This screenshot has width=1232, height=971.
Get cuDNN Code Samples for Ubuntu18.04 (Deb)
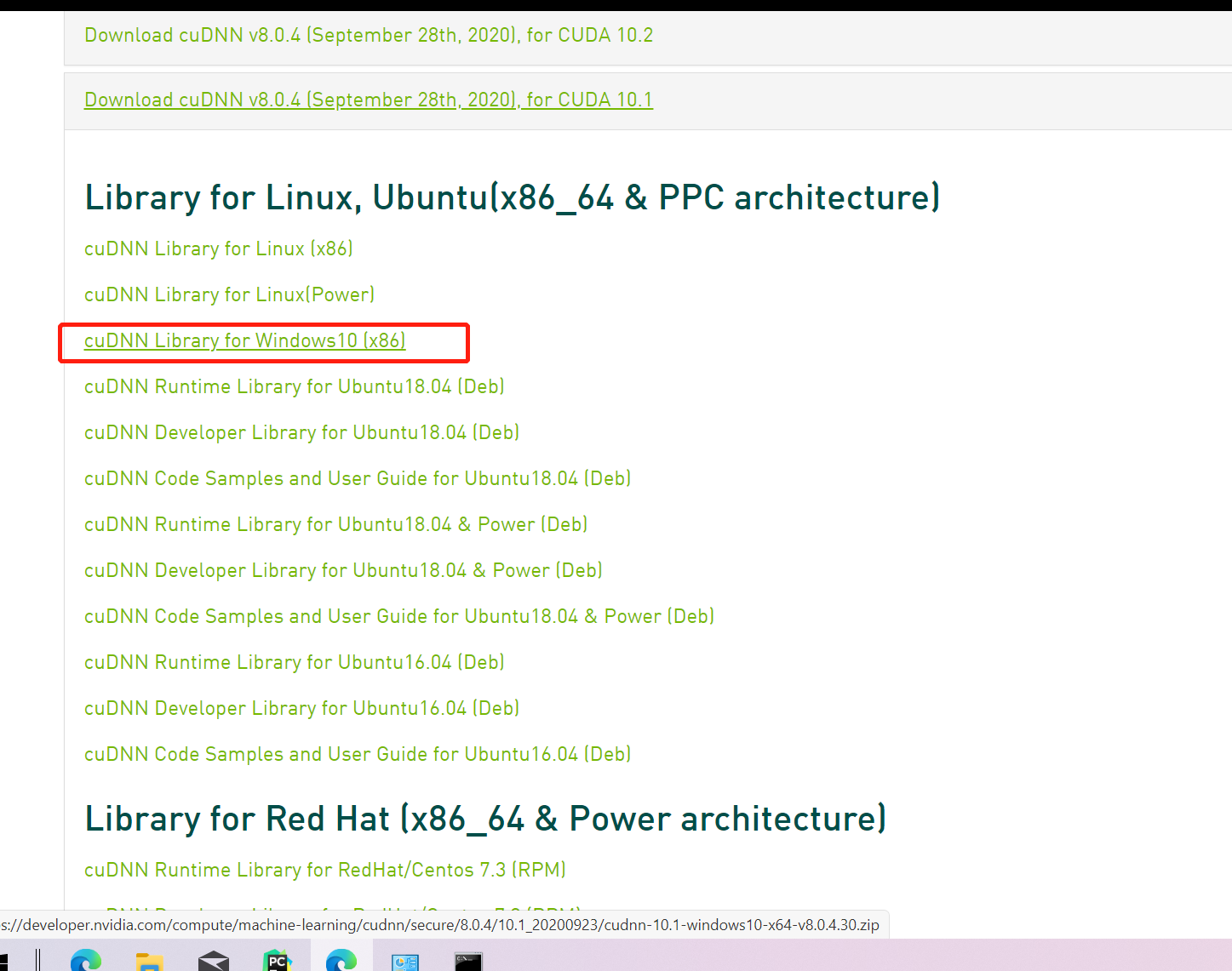(x=358, y=478)
